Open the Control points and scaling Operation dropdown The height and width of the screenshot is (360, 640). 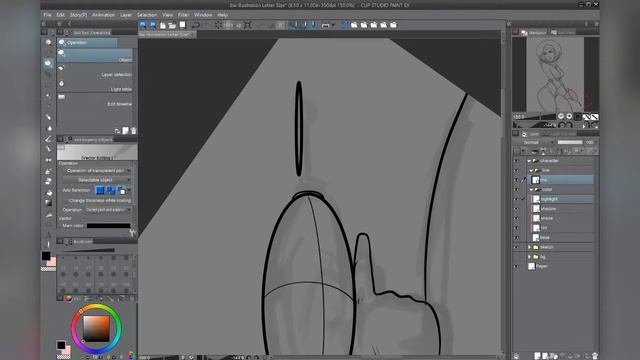point(108,209)
